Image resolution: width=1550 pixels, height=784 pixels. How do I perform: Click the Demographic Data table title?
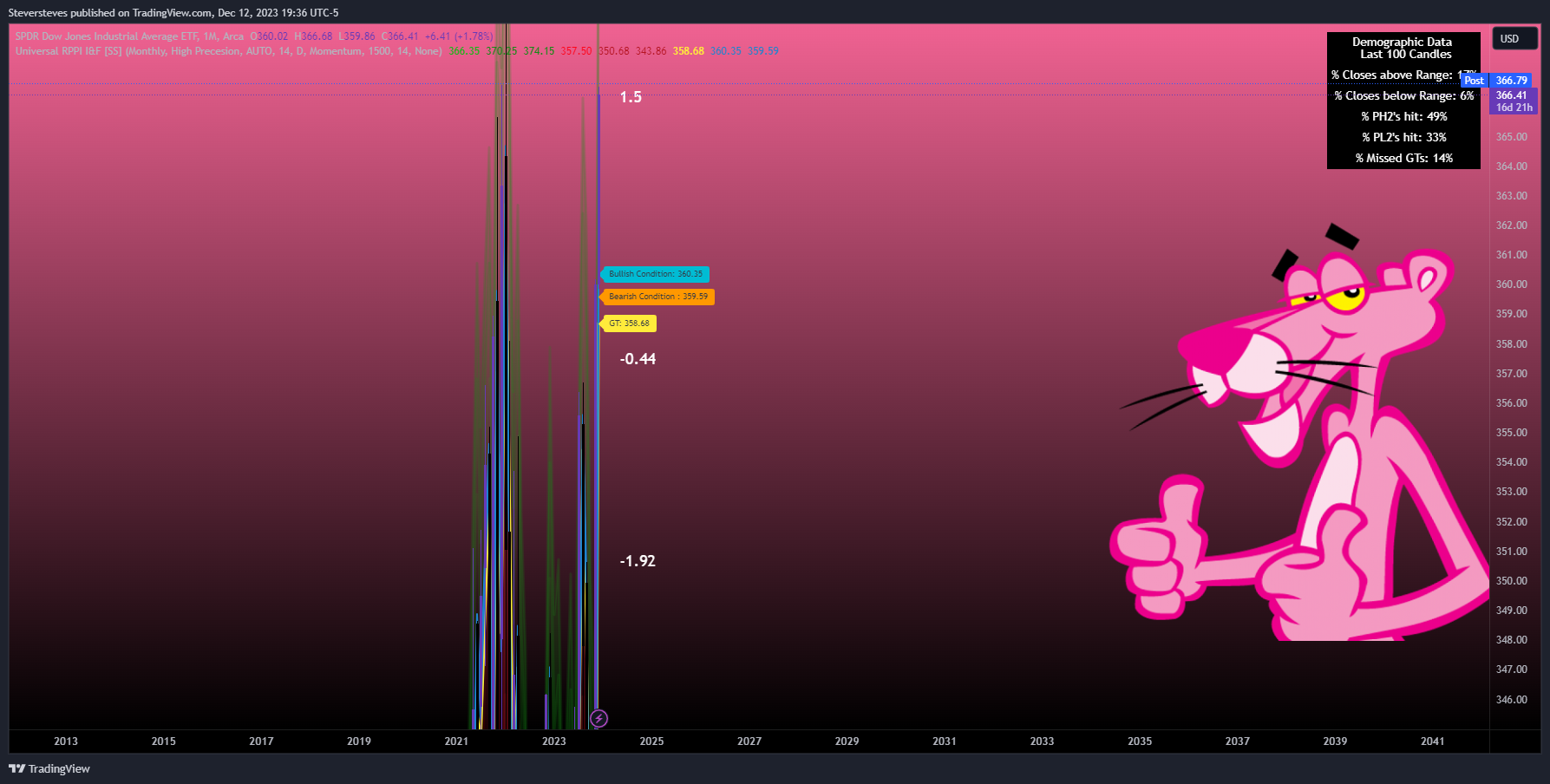(x=1403, y=48)
